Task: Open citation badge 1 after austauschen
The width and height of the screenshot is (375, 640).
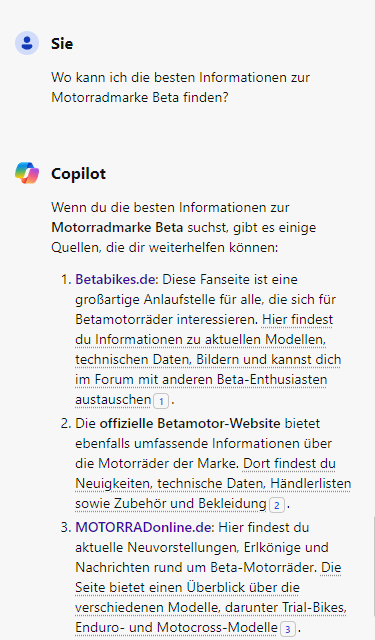Action: [161, 401]
